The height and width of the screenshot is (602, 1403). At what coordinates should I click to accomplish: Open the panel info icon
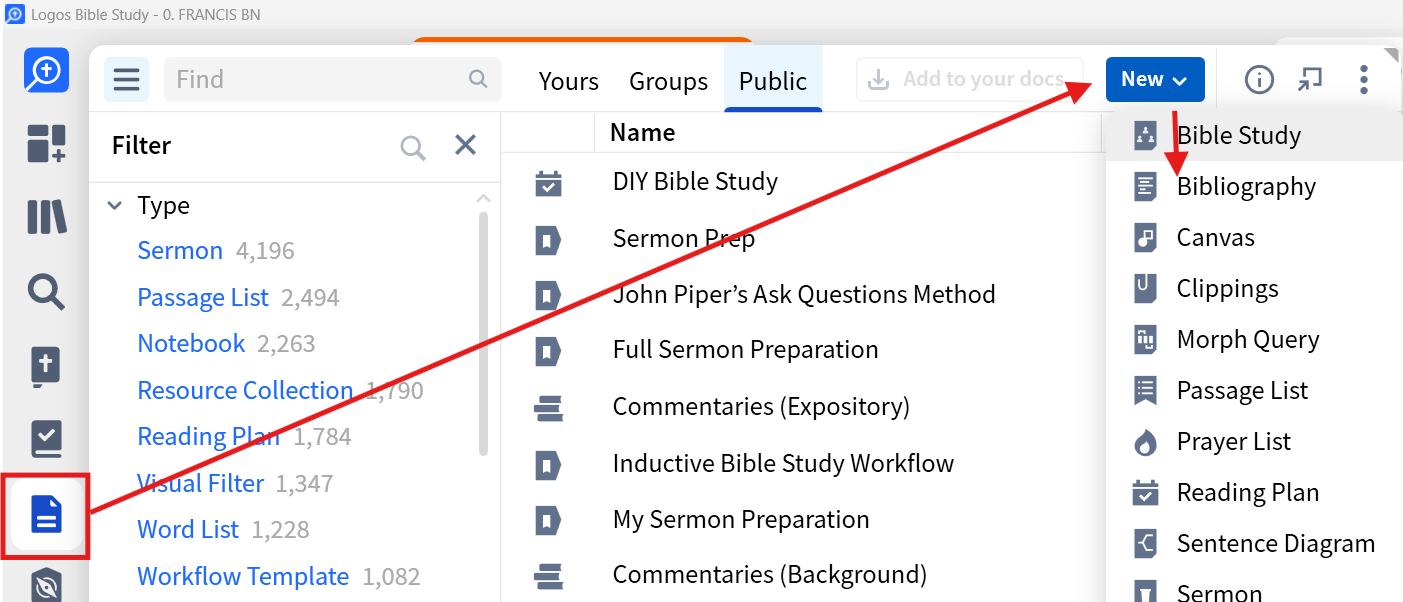click(1259, 79)
